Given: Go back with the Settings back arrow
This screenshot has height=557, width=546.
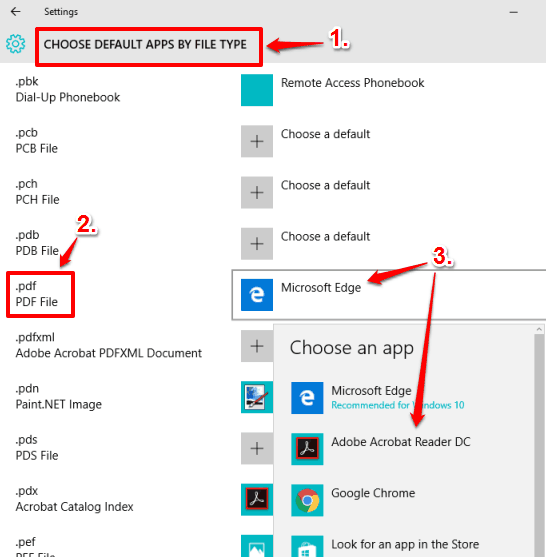Looking at the screenshot, I should (16, 12).
